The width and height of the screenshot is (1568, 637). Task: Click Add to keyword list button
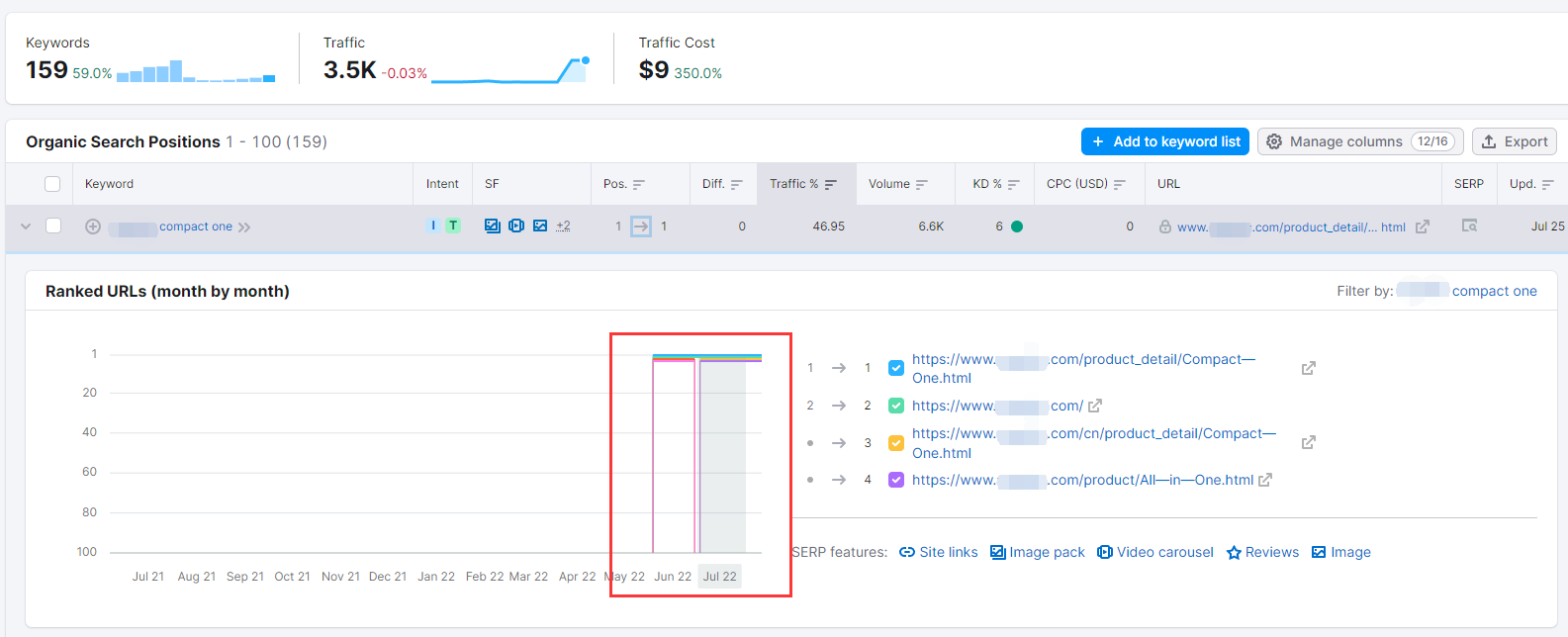point(1164,141)
